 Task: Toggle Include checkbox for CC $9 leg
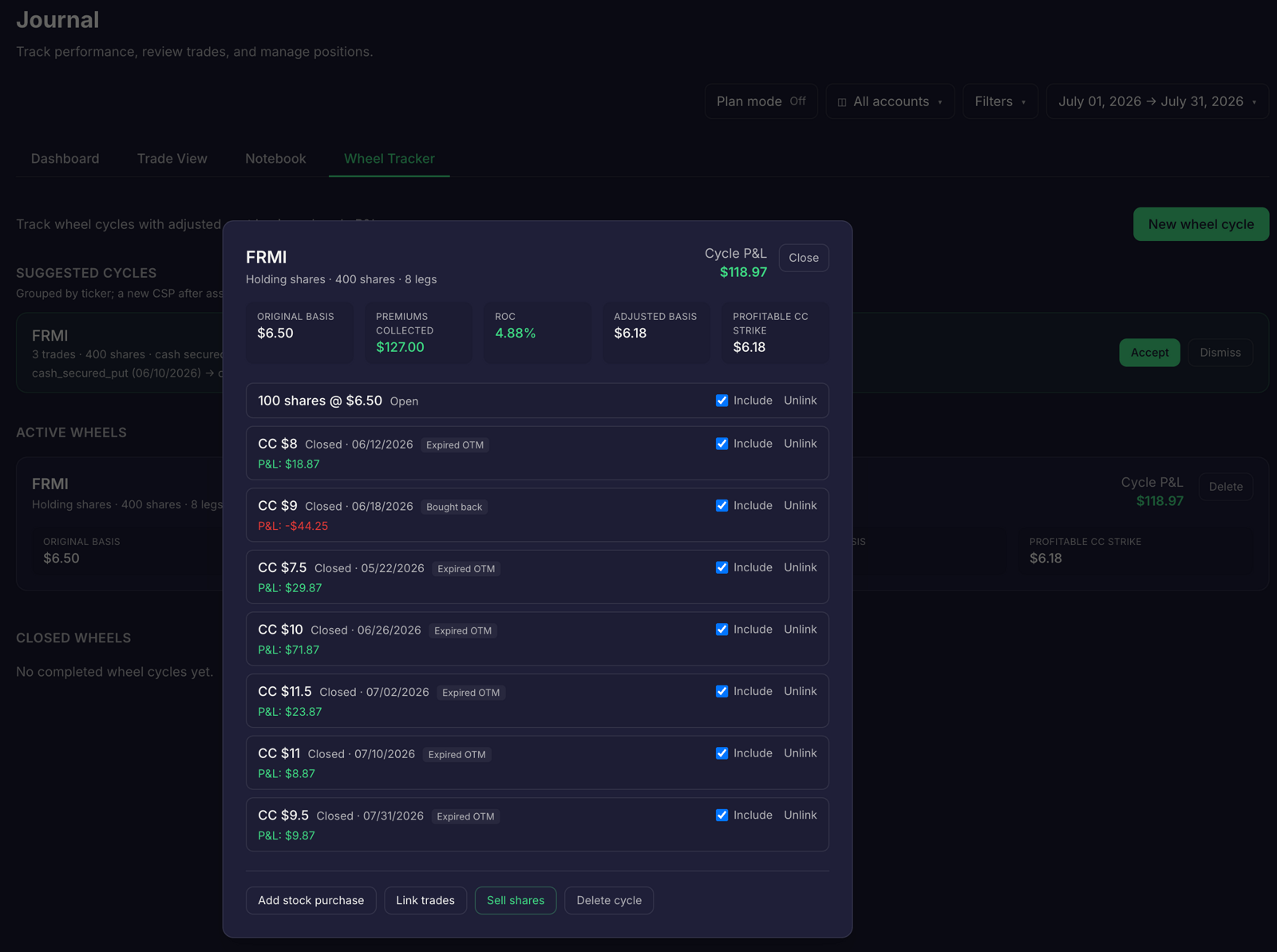(722, 506)
